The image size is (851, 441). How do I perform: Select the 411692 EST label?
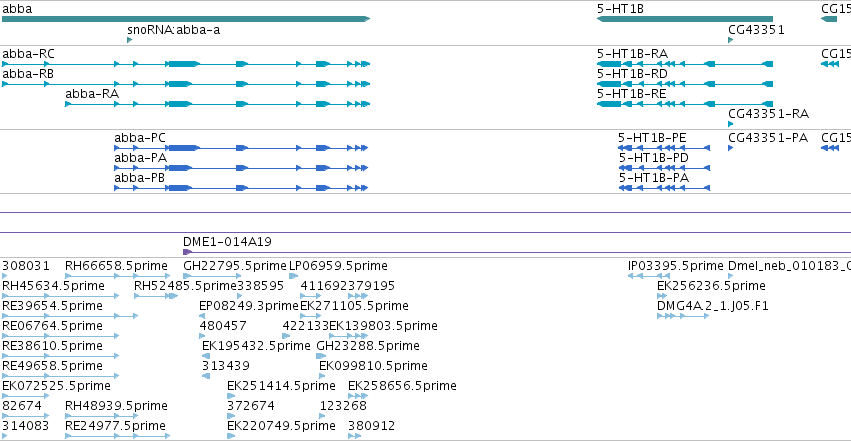[324, 286]
